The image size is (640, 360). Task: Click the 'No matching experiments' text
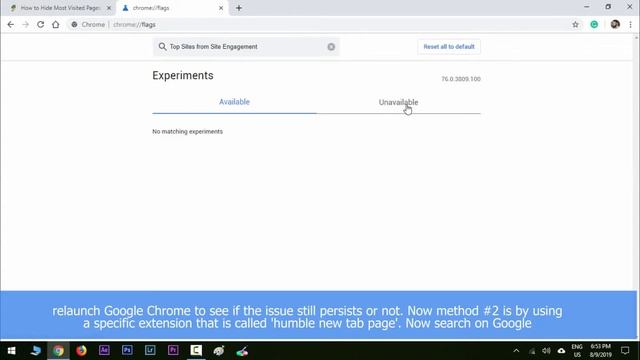pyautogui.click(x=187, y=131)
